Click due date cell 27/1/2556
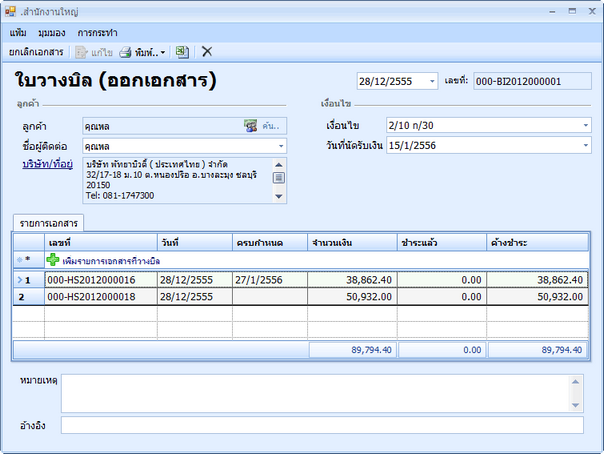Image resolution: width=604 pixels, height=454 pixels. coord(270,280)
